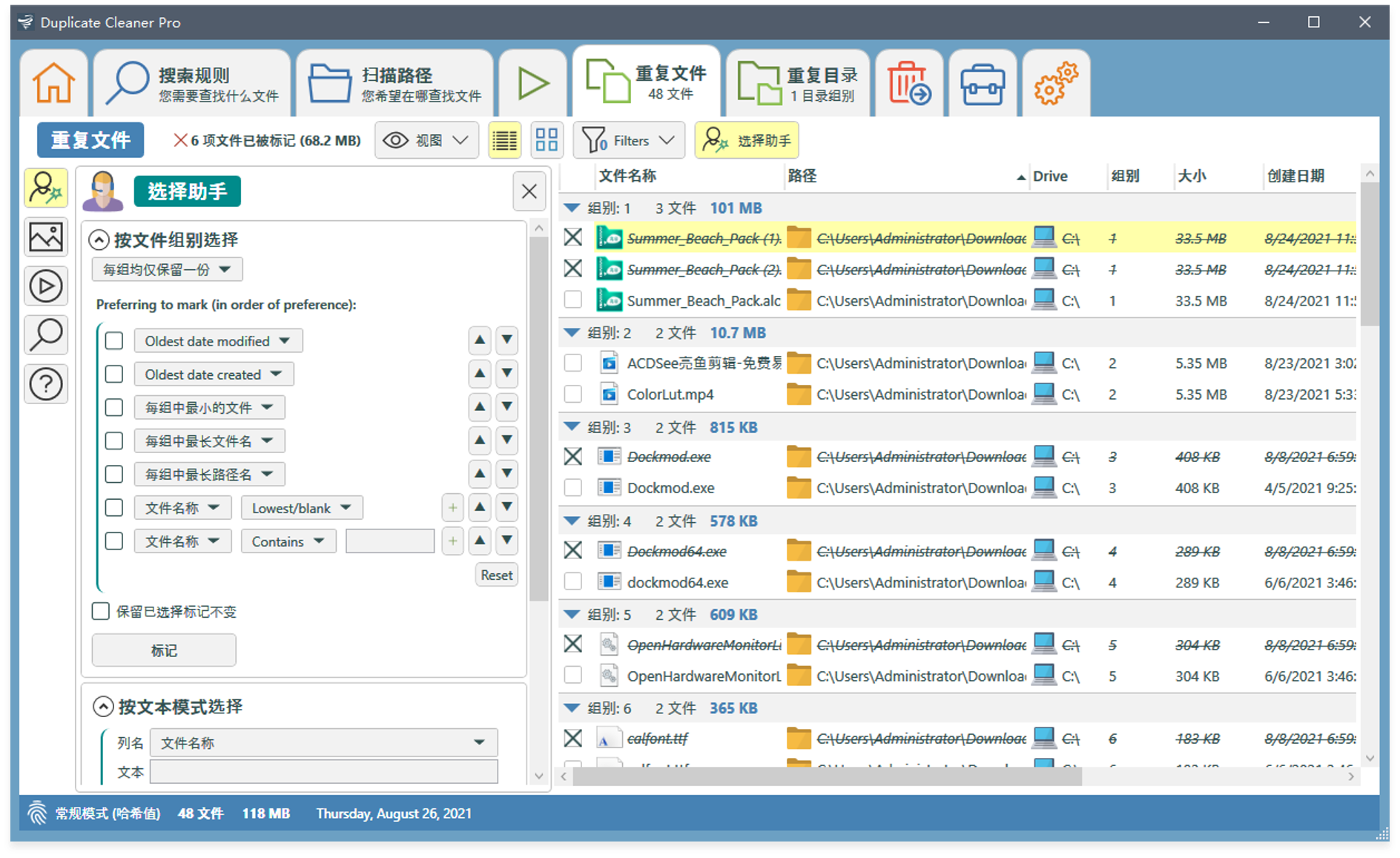Click Summer_Beach_Pack.alc file icon
This screenshot has height=858, width=1400.
pyautogui.click(x=610, y=300)
